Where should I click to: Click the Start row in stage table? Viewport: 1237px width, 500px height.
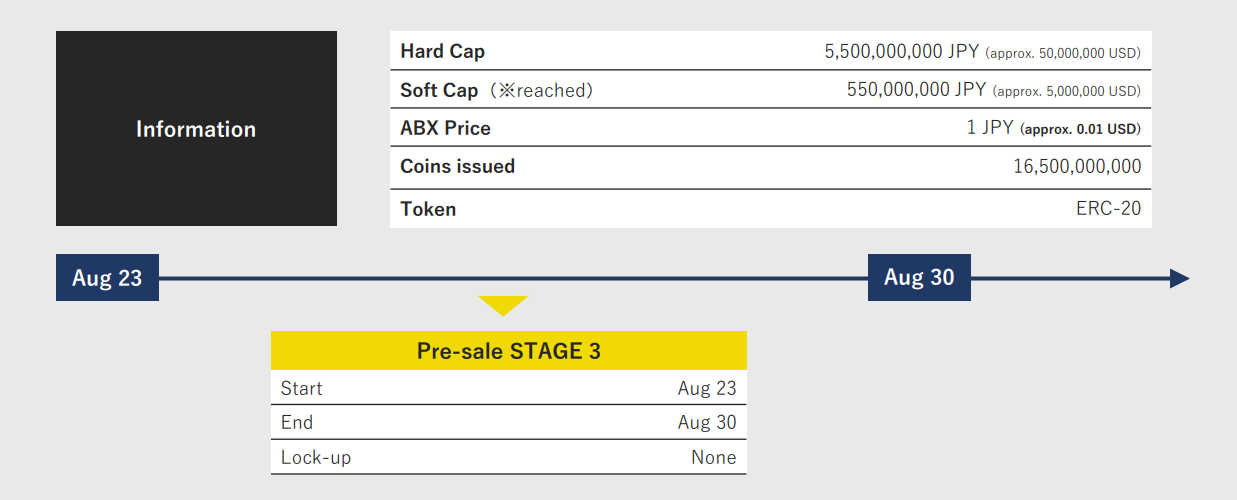508,388
